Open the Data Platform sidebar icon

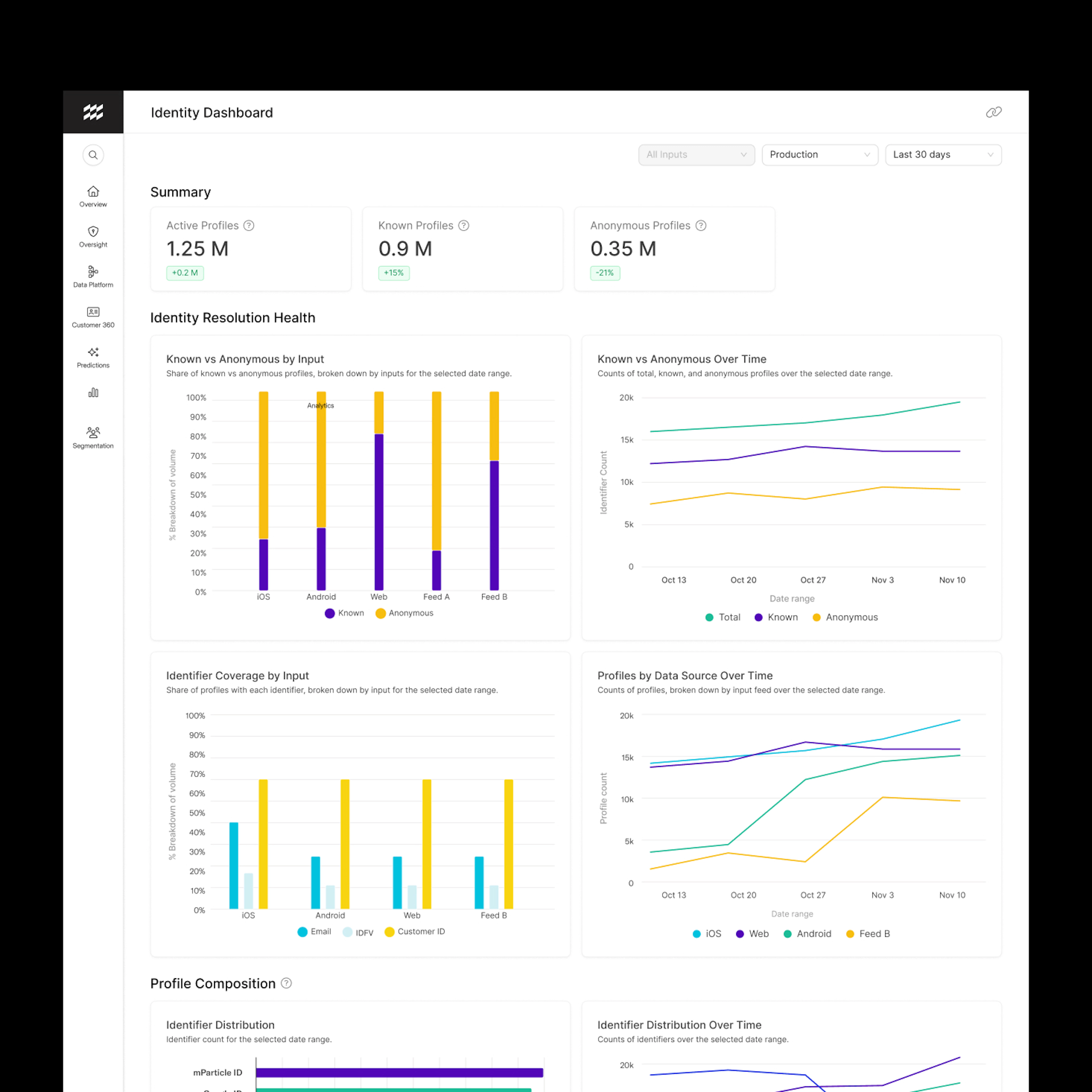tap(93, 272)
